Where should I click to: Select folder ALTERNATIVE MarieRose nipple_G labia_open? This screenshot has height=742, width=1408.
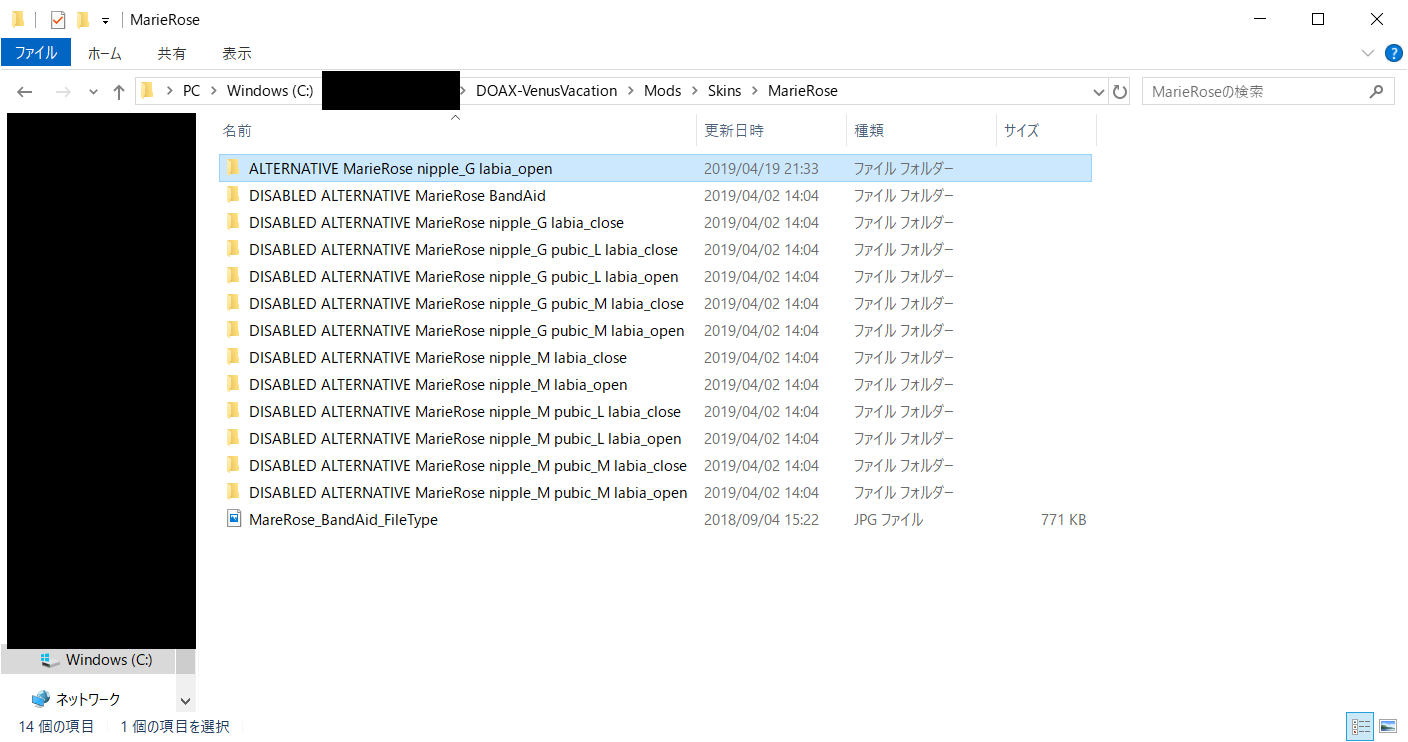point(655,168)
